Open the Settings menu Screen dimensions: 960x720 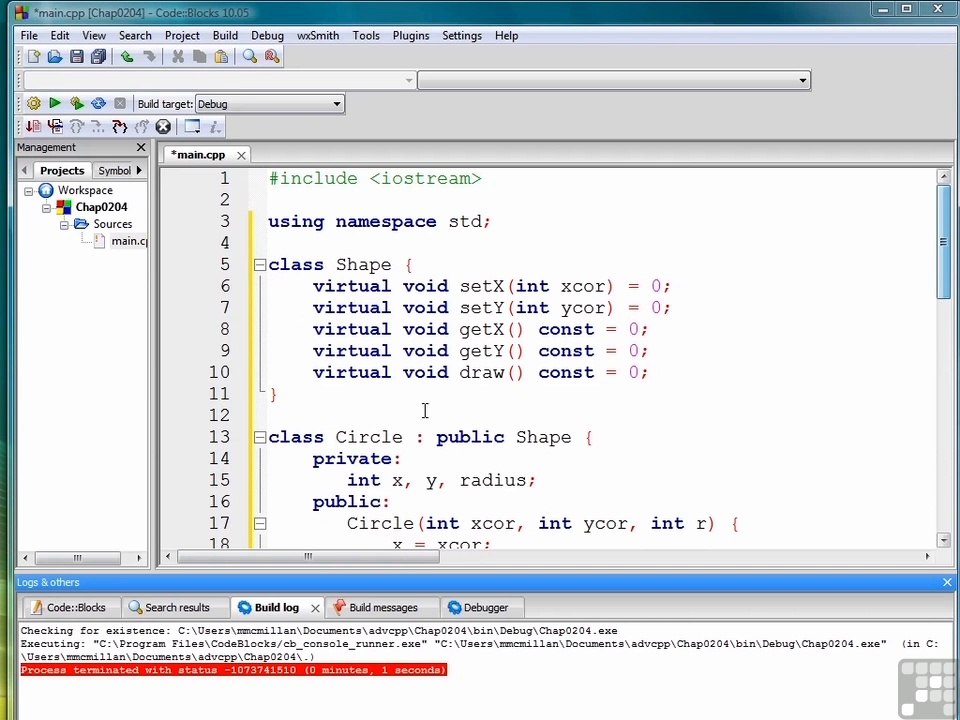[x=462, y=36]
